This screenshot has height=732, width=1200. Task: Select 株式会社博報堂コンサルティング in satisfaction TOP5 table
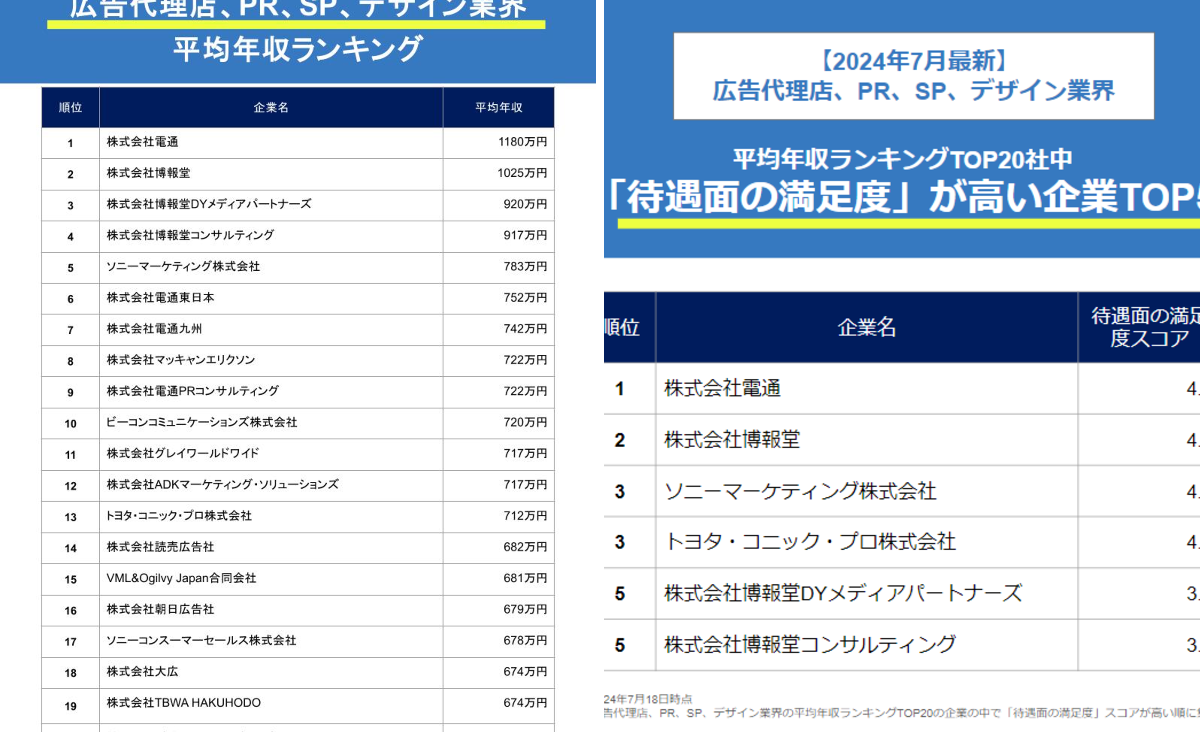[x=810, y=644]
